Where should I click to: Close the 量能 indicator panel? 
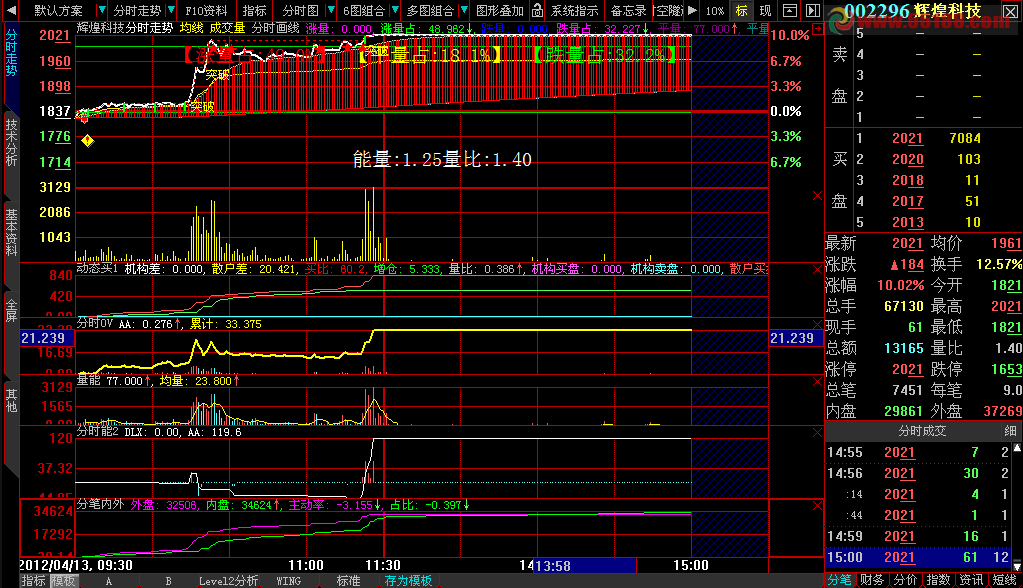point(817,381)
